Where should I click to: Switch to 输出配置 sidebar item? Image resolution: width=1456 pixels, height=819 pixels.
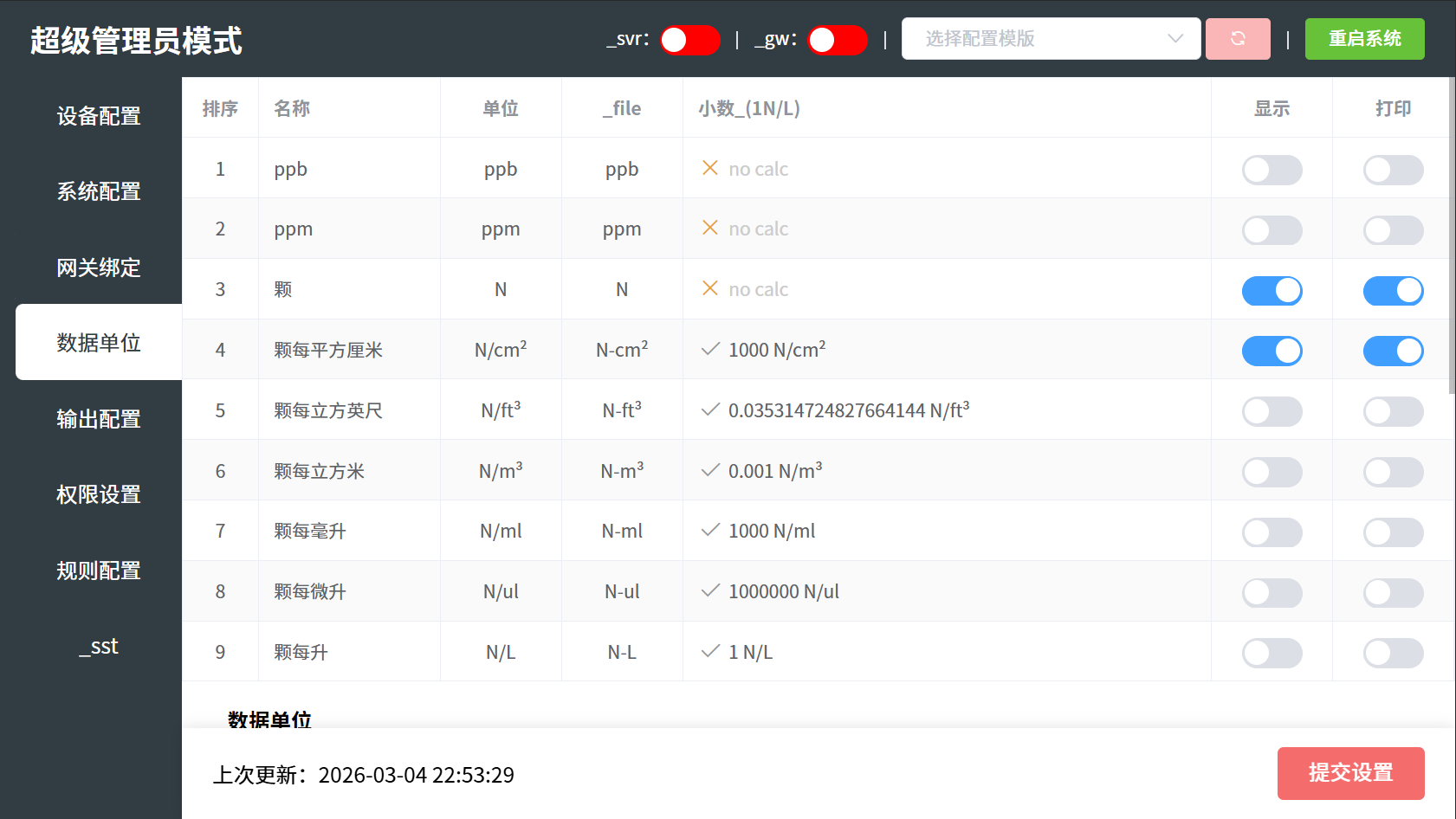(x=99, y=419)
